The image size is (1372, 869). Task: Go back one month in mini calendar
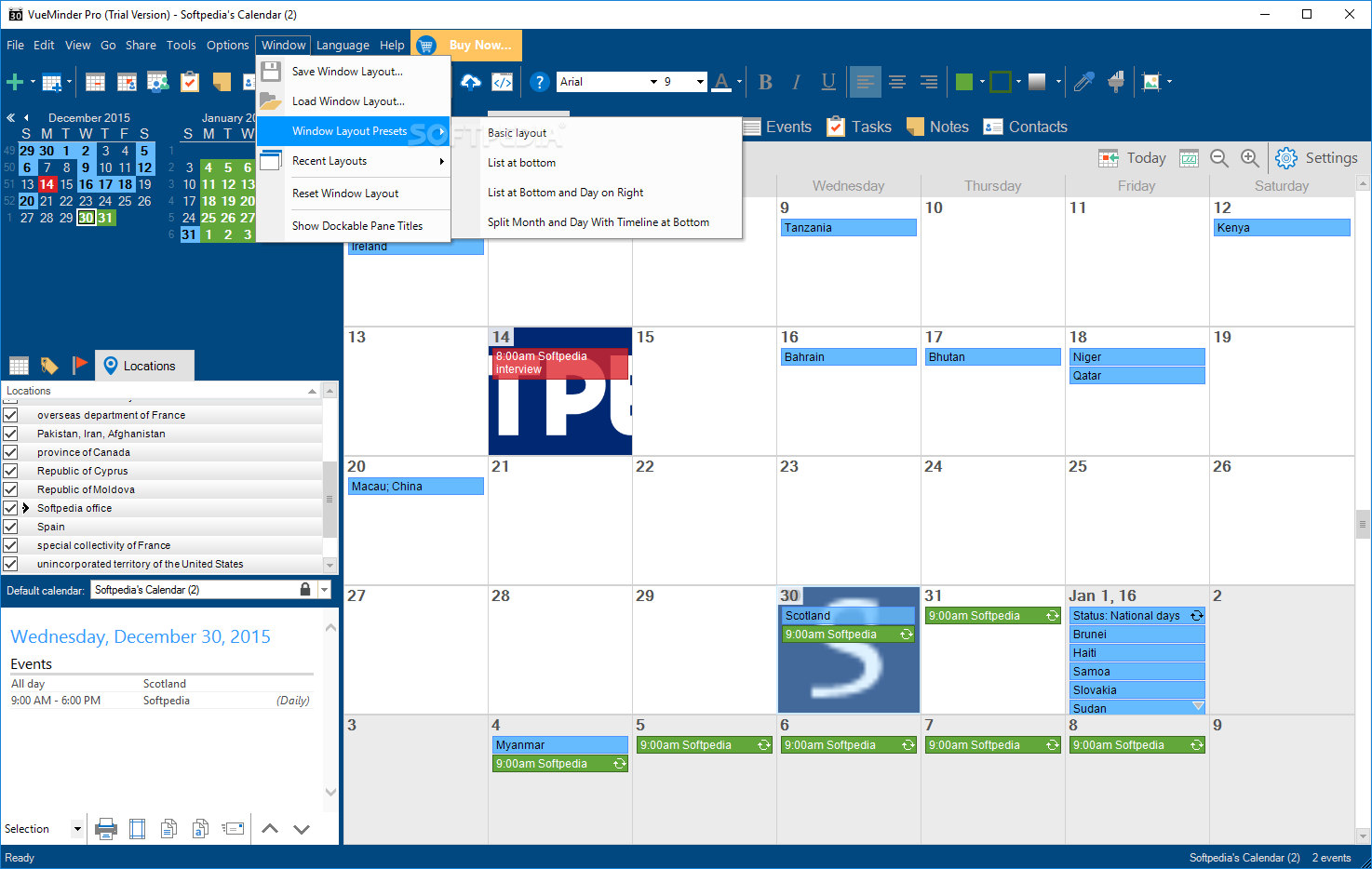[x=26, y=118]
